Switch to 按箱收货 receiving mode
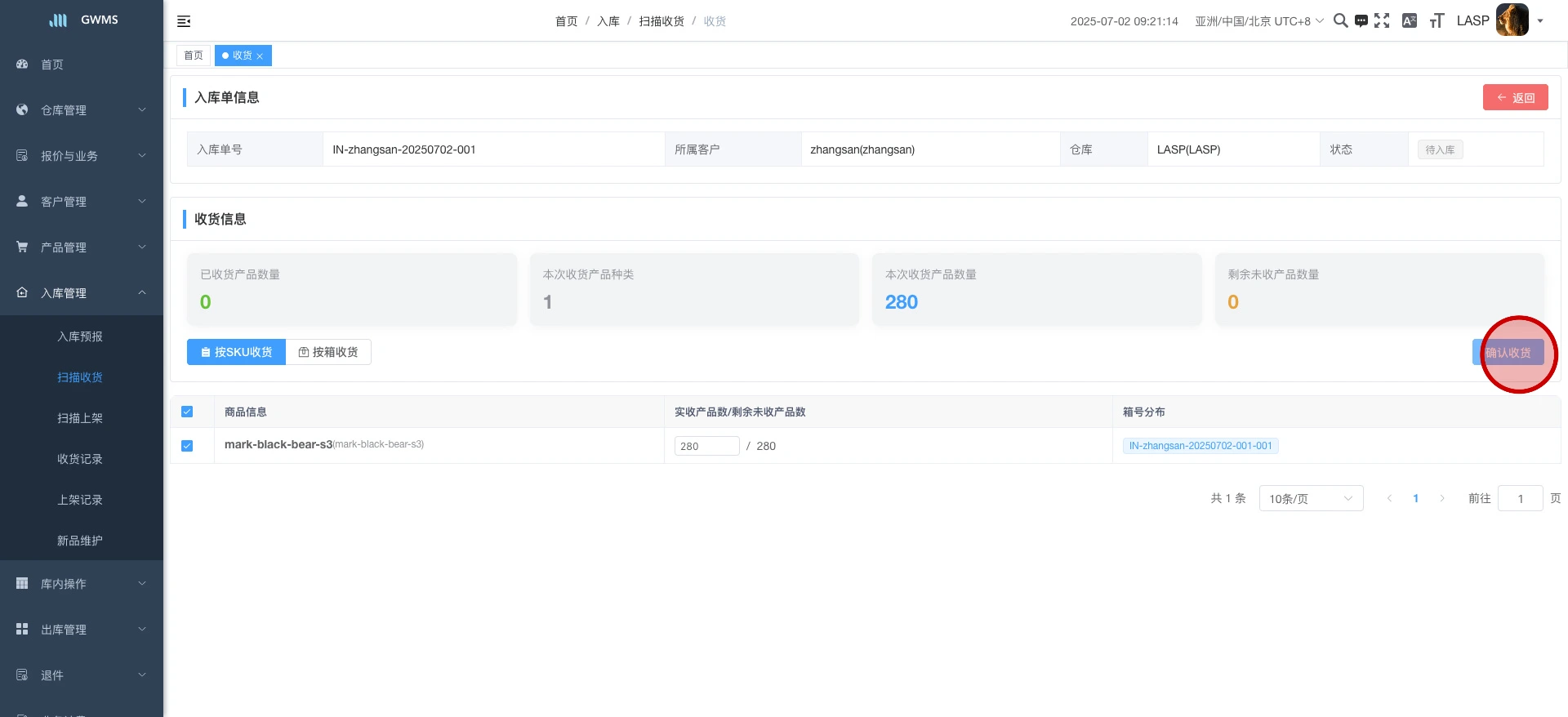Viewport: 1568px width, 717px height. click(x=328, y=352)
